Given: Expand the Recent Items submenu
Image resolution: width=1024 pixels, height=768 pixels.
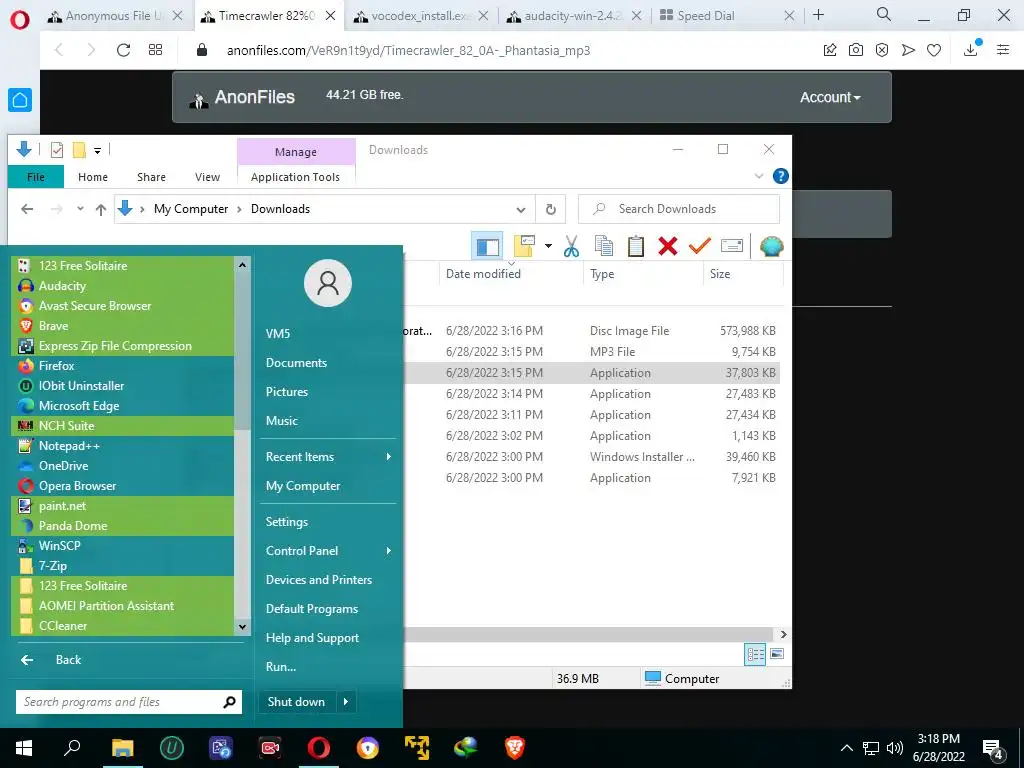Looking at the screenshot, I should tap(328, 456).
